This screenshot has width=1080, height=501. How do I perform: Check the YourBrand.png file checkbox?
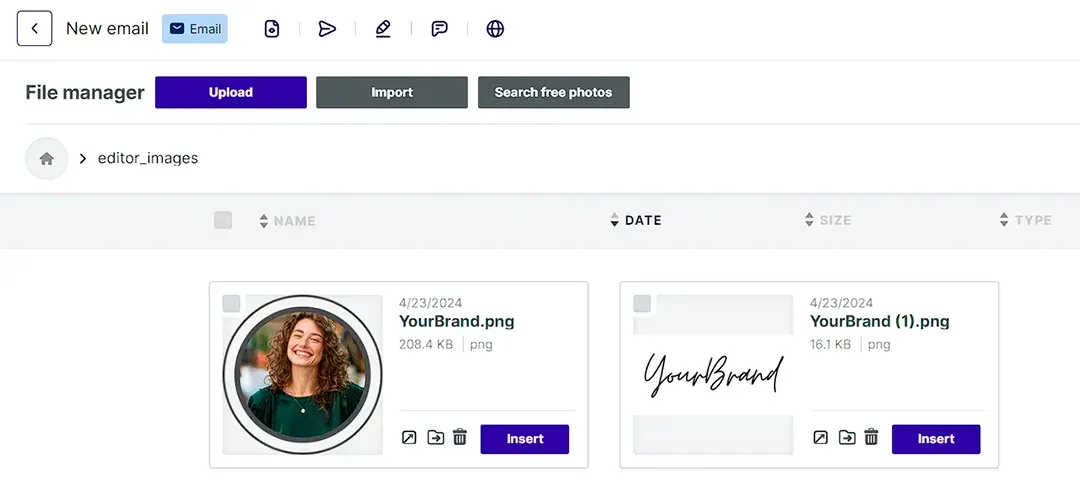[x=231, y=303]
